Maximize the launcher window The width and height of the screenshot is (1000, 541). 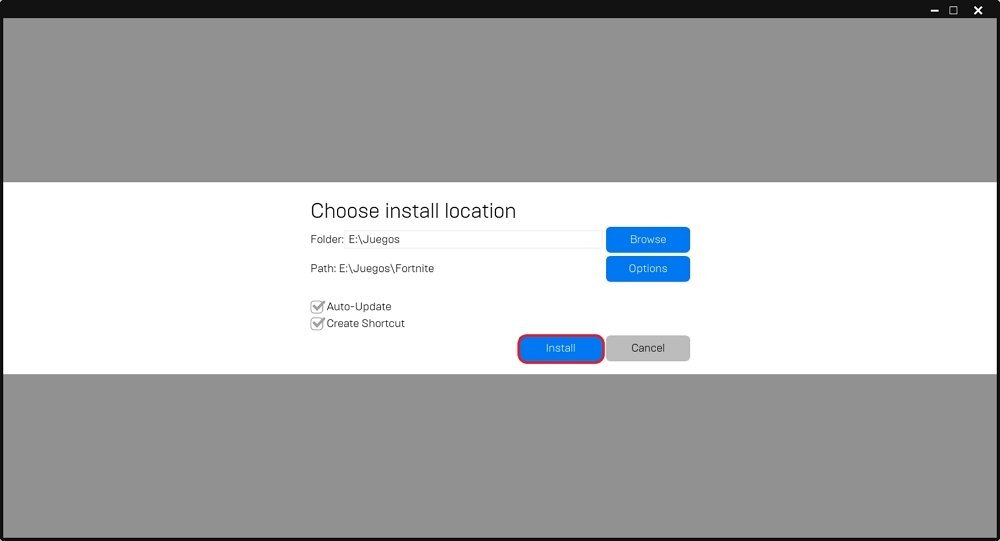(x=953, y=10)
